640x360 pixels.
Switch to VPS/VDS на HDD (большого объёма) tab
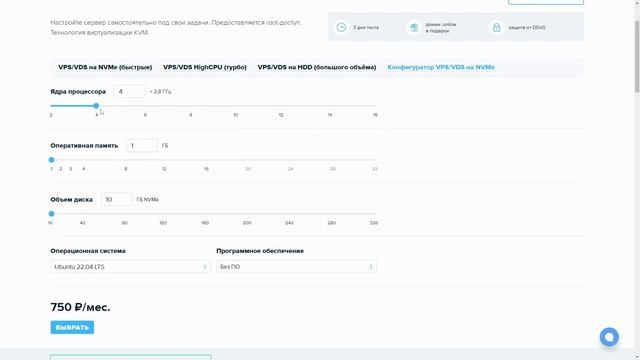(317, 67)
